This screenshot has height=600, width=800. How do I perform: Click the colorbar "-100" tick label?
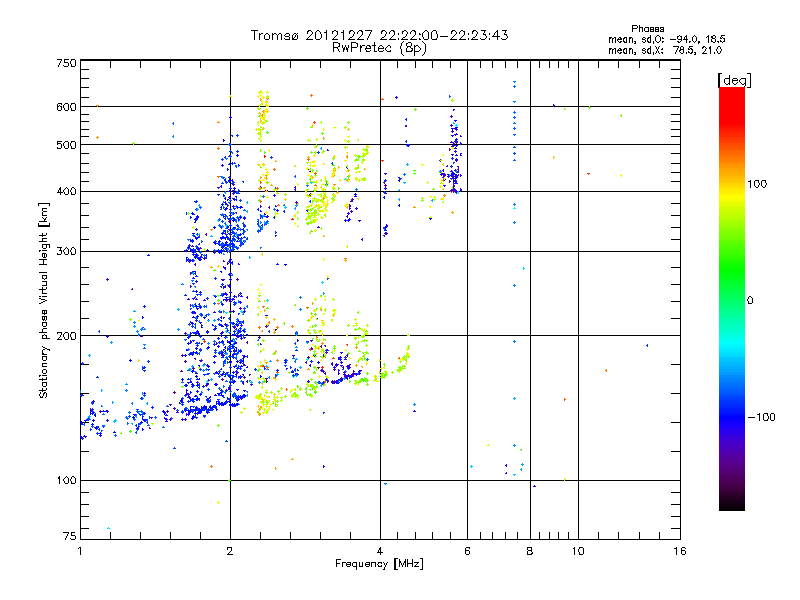(761, 417)
